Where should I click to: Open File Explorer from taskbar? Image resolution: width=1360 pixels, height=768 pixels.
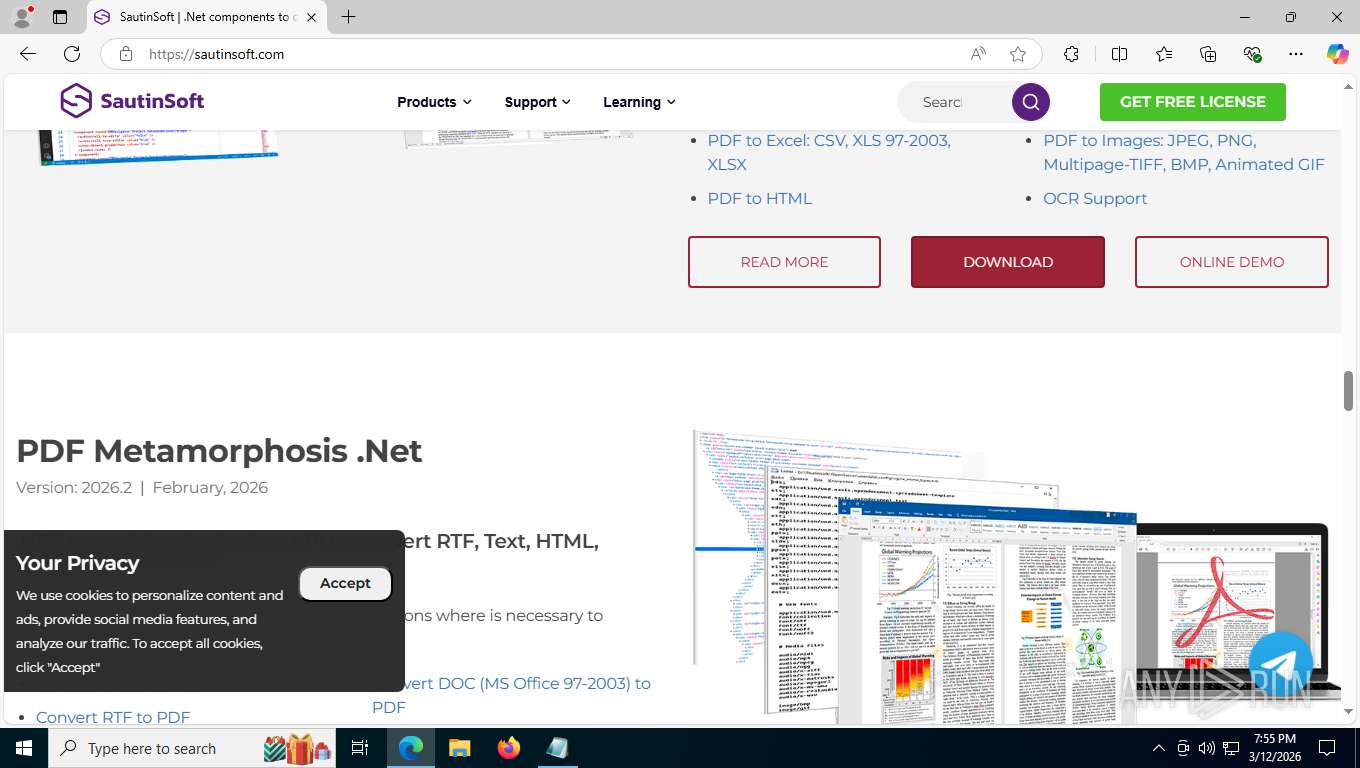tap(459, 748)
